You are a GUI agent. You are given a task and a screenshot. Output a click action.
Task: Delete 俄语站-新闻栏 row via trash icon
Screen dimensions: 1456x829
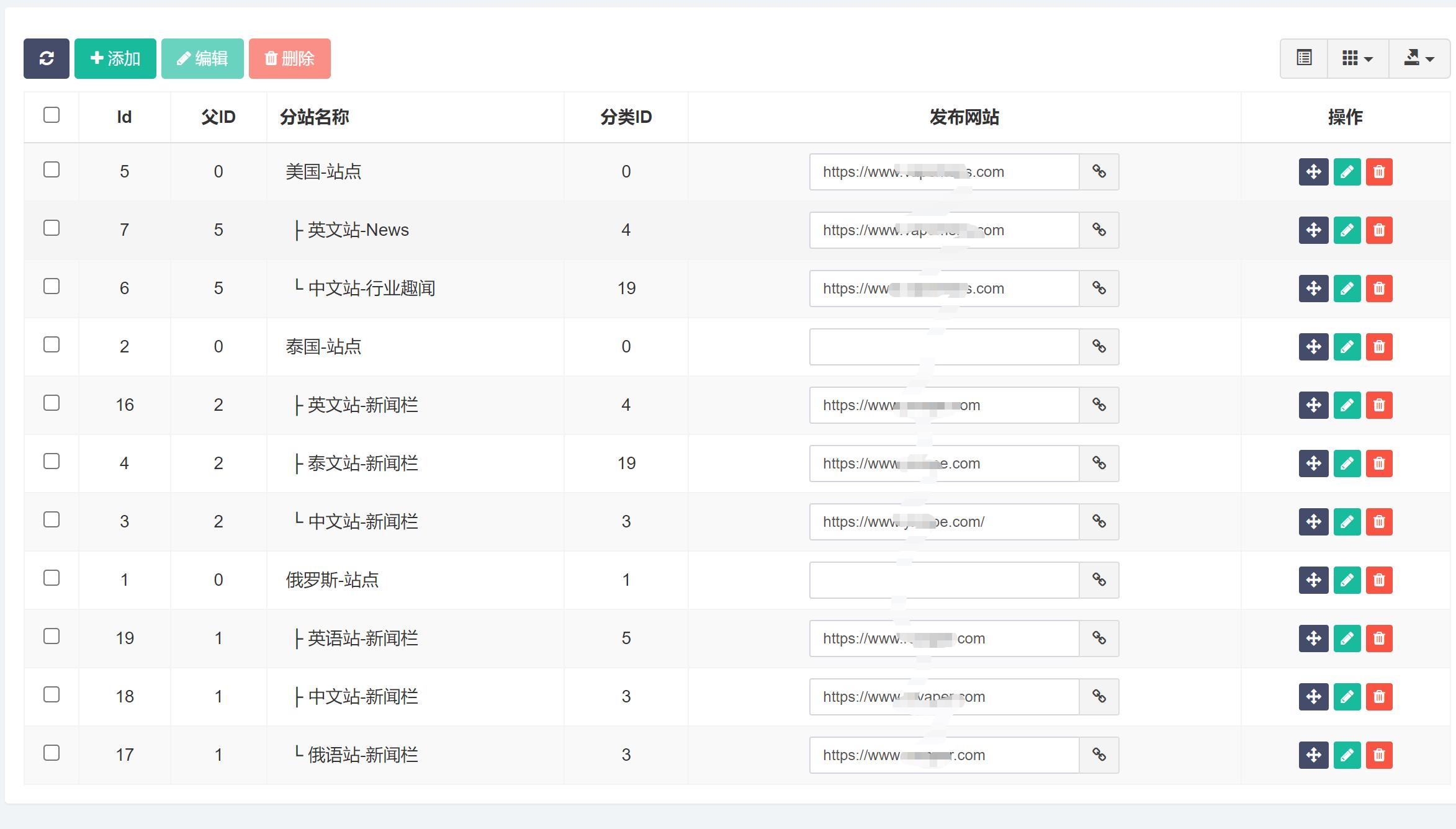[x=1379, y=755]
